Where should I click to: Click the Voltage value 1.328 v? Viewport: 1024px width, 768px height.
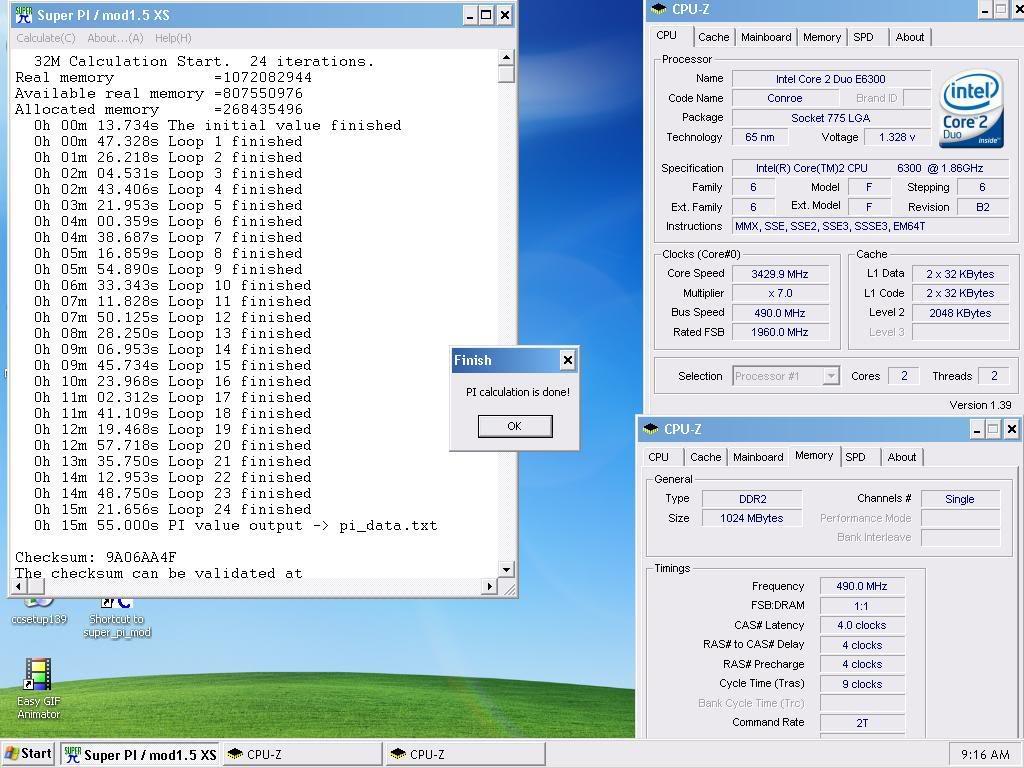(897, 137)
